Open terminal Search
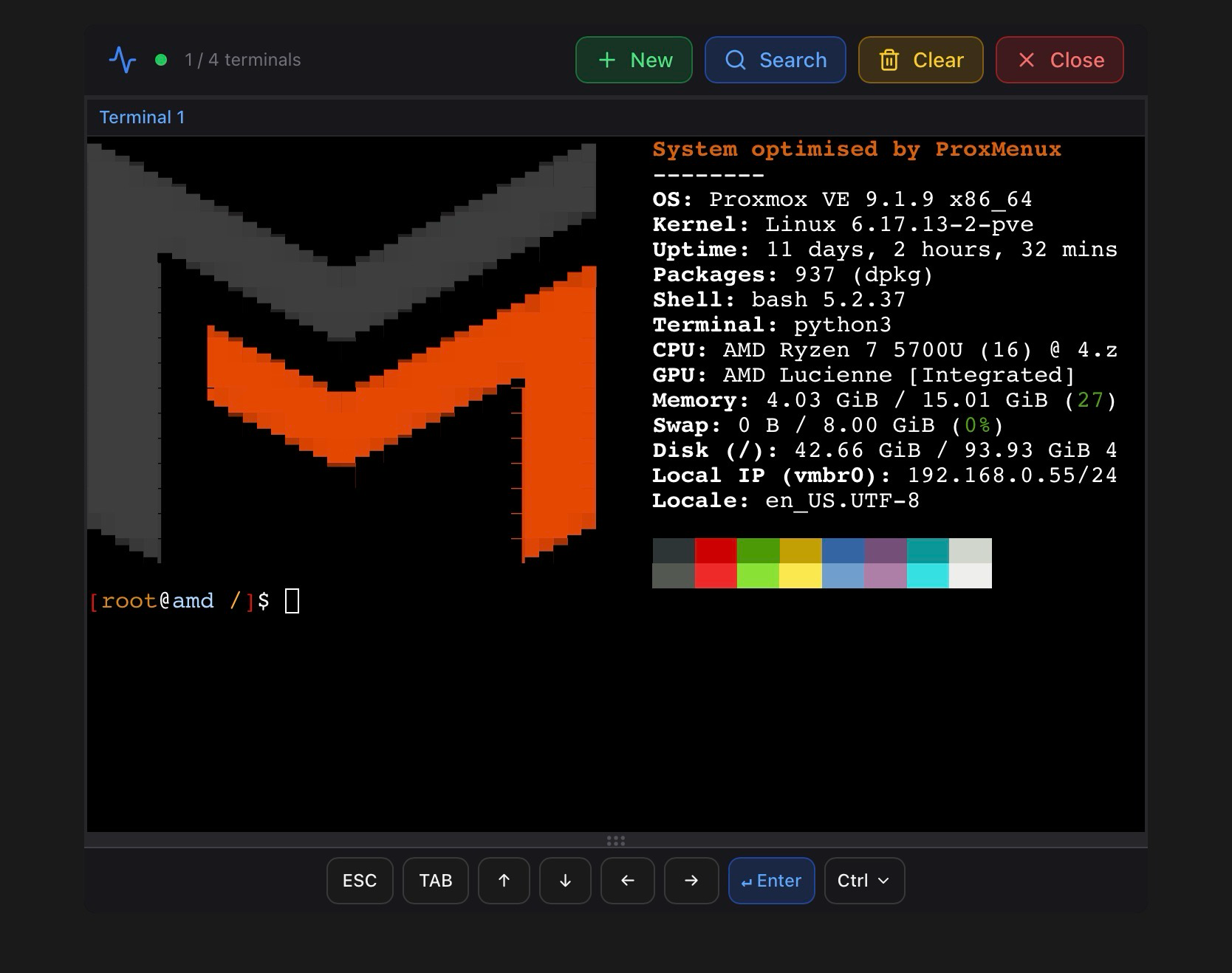The height and width of the screenshot is (973, 1232). 776,60
